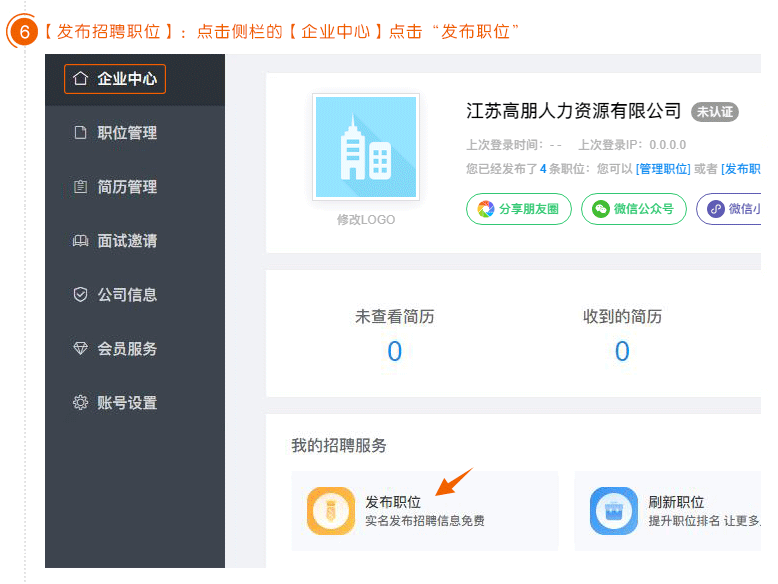Click the company logo building image
Image resolution: width=778 pixels, height=584 pixels.
coord(366,147)
